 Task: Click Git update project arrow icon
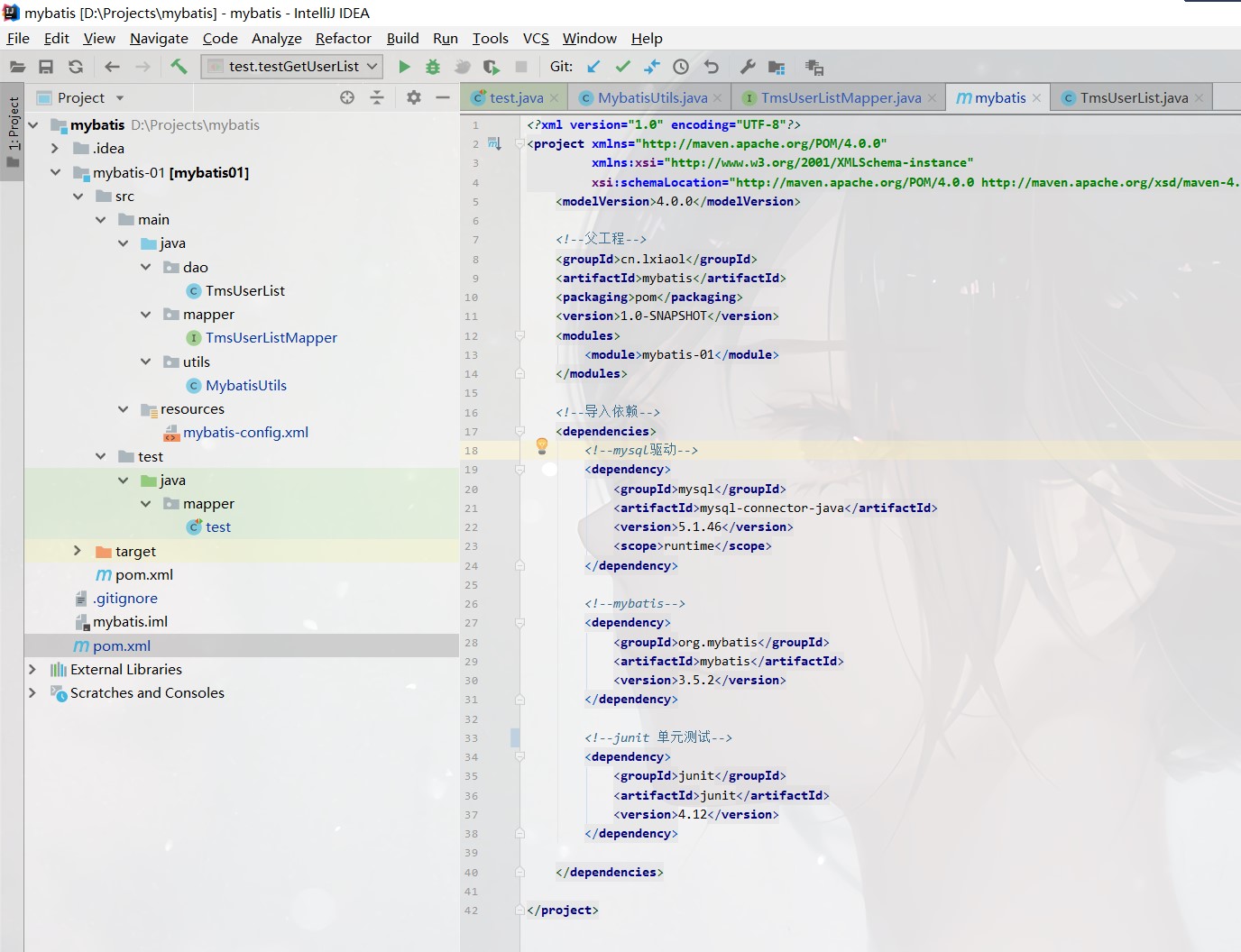593,67
